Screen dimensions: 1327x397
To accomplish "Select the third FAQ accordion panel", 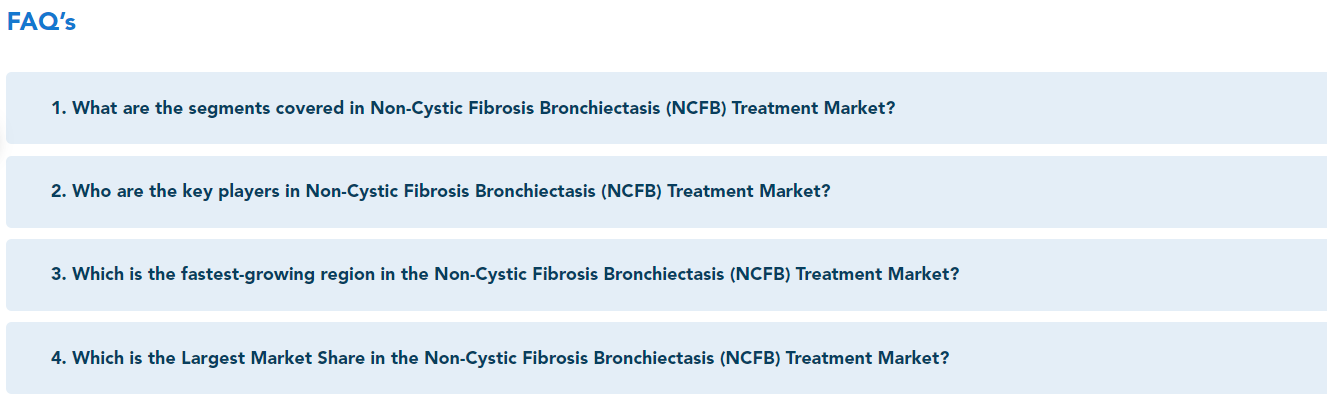I will [666, 274].
